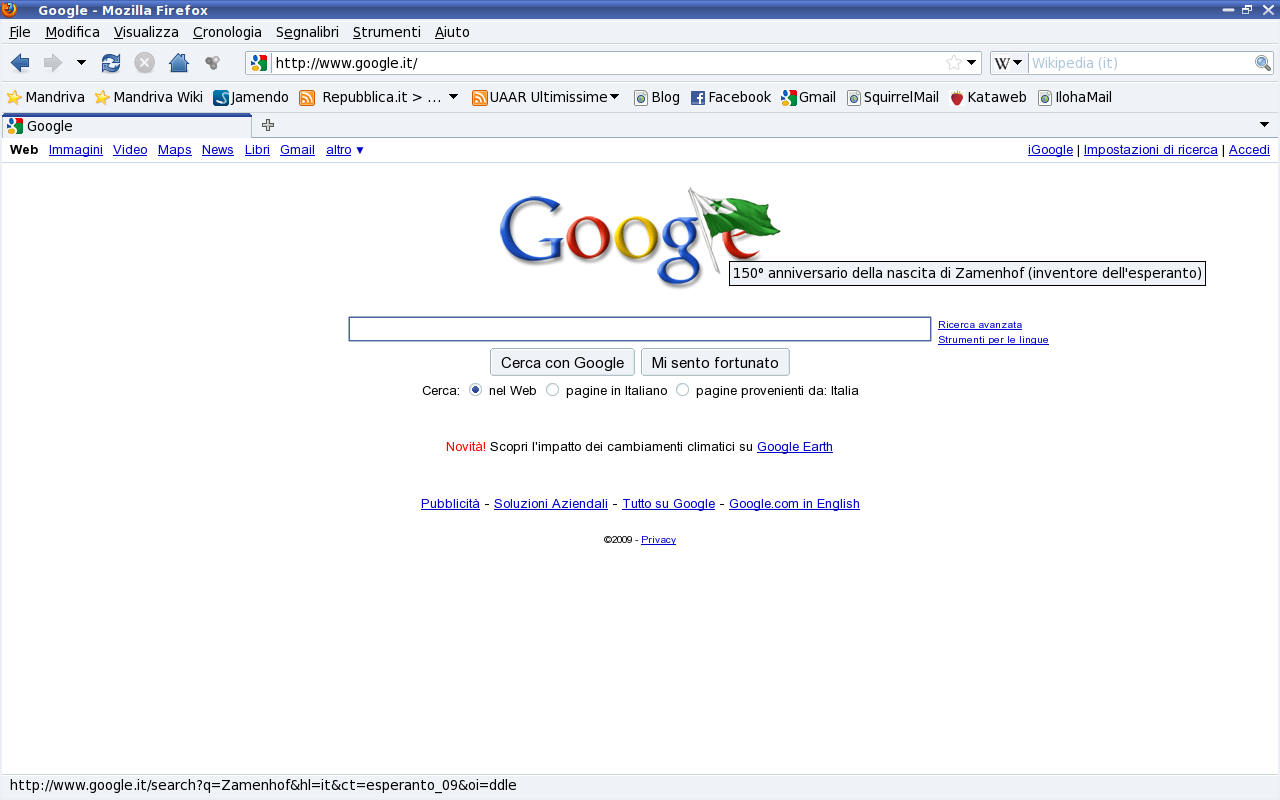
Task: Open the Mandriva bookmark
Action: pos(46,97)
